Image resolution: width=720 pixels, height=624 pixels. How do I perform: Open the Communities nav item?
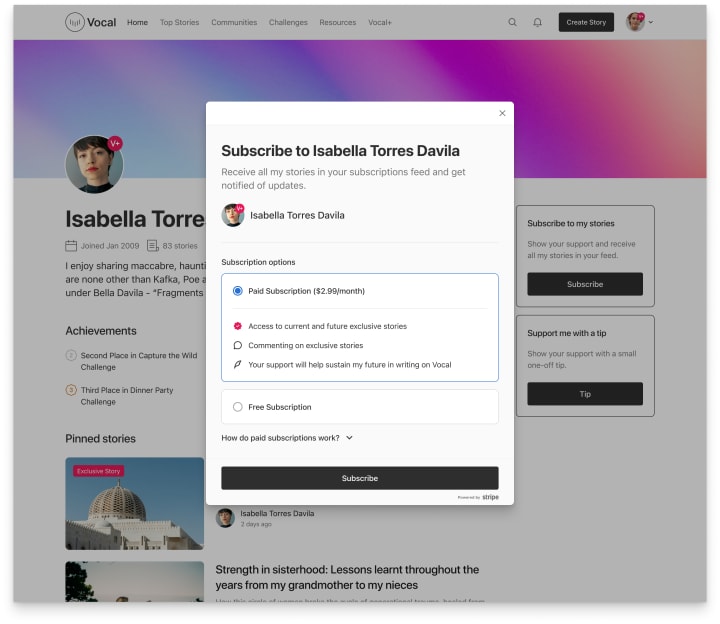coord(234,22)
